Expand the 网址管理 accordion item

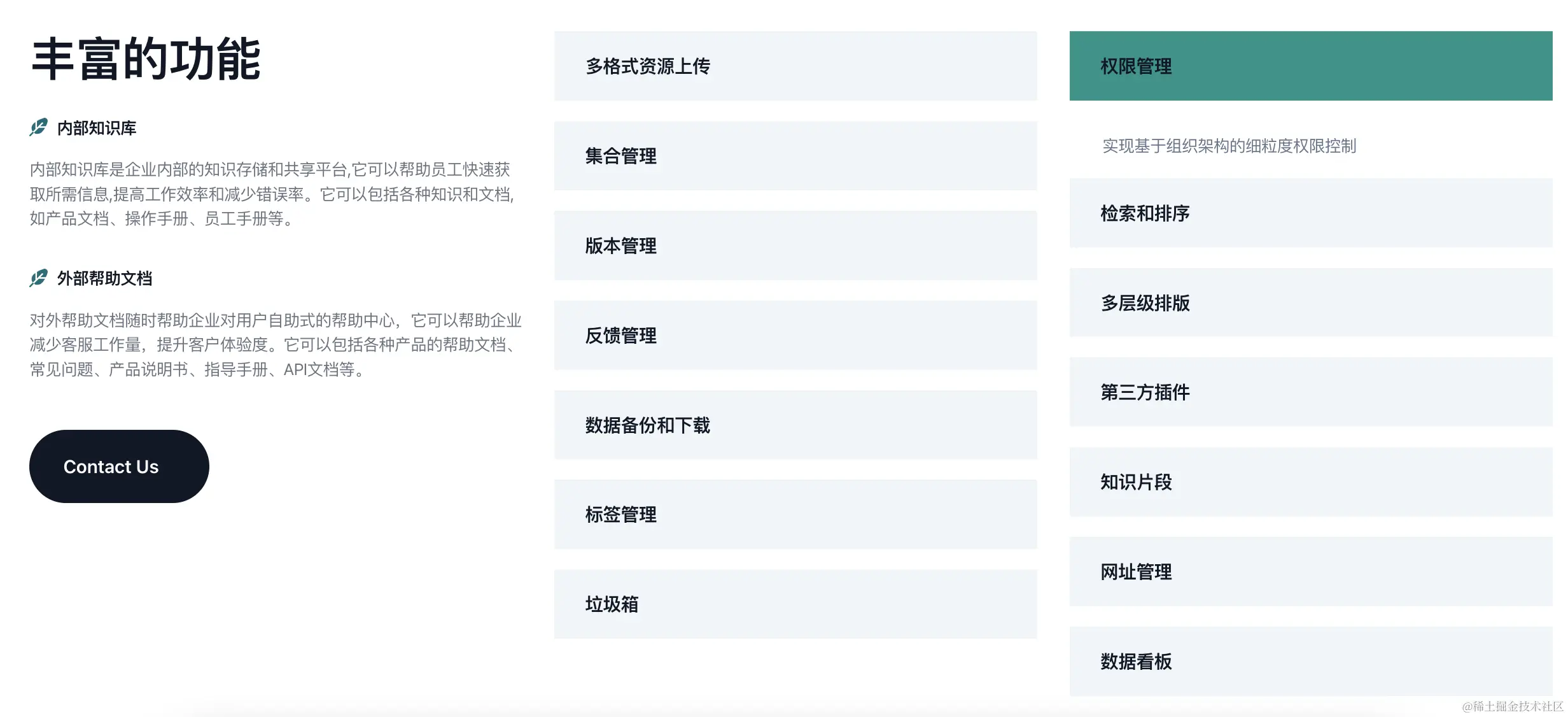click(1310, 572)
